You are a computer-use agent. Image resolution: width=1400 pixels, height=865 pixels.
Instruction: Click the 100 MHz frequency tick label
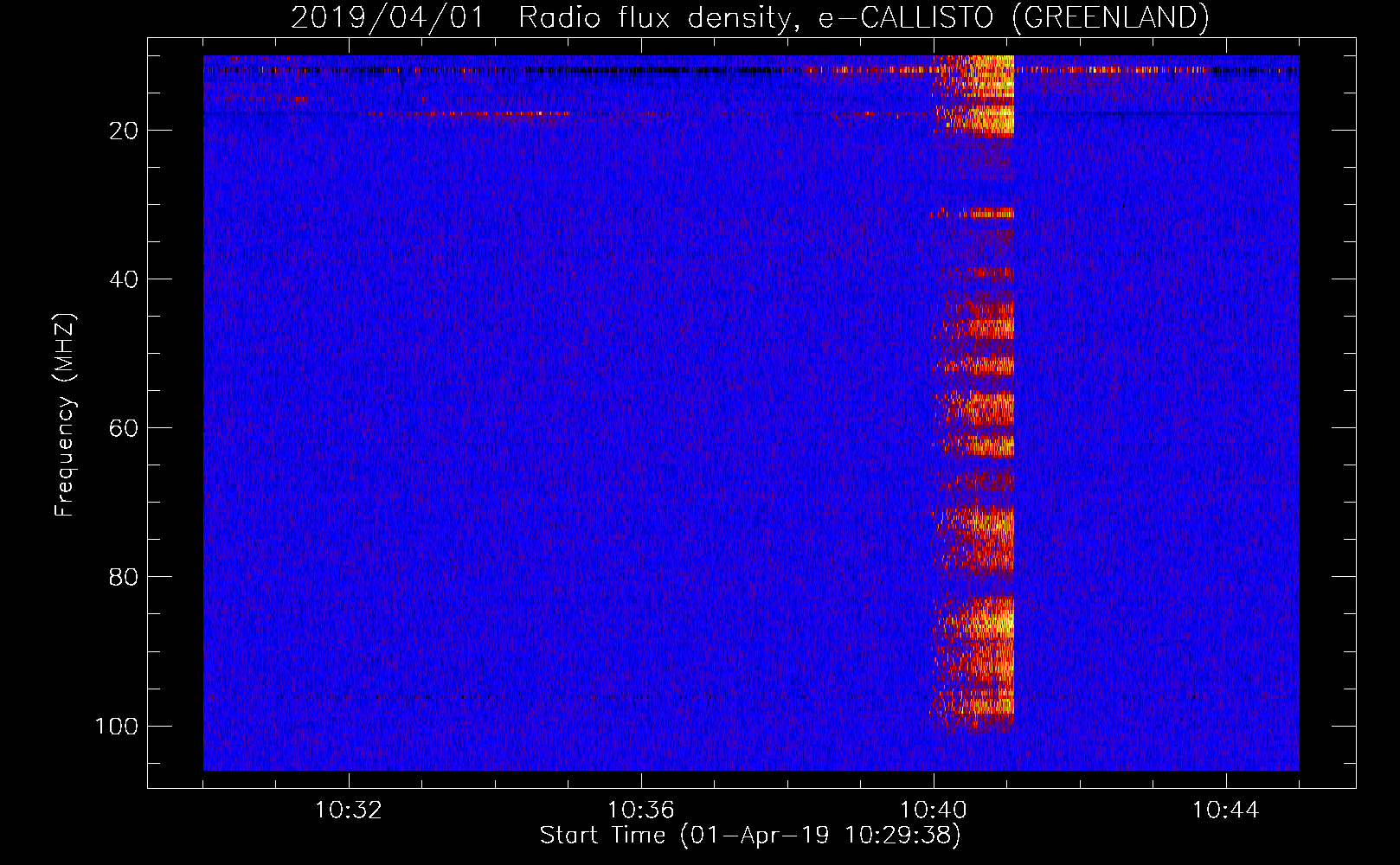pos(117,726)
